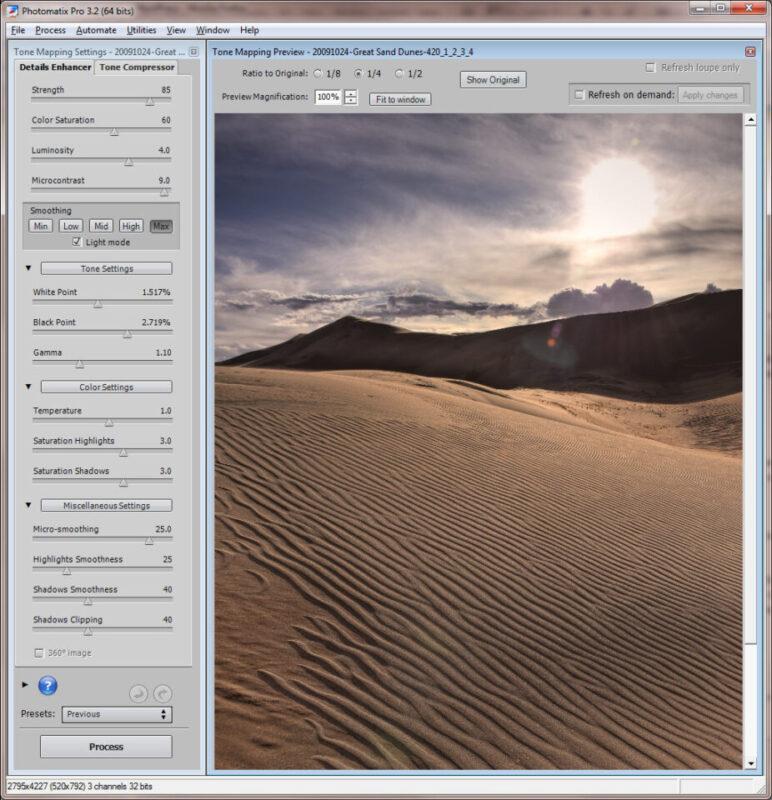Click the blue help question mark icon
Image resolution: width=772 pixels, height=800 pixels.
pyautogui.click(x=48, y=686)
